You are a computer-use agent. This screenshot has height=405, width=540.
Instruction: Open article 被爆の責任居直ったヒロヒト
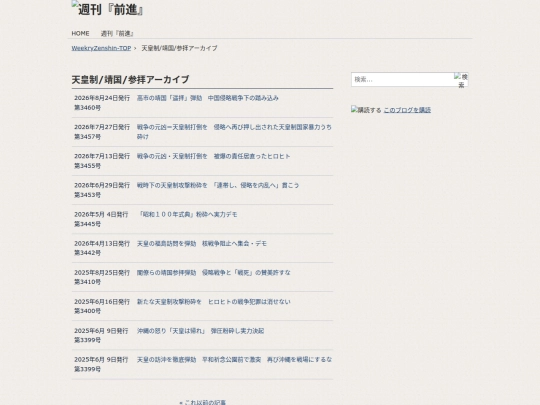click(x=214, y=156)
